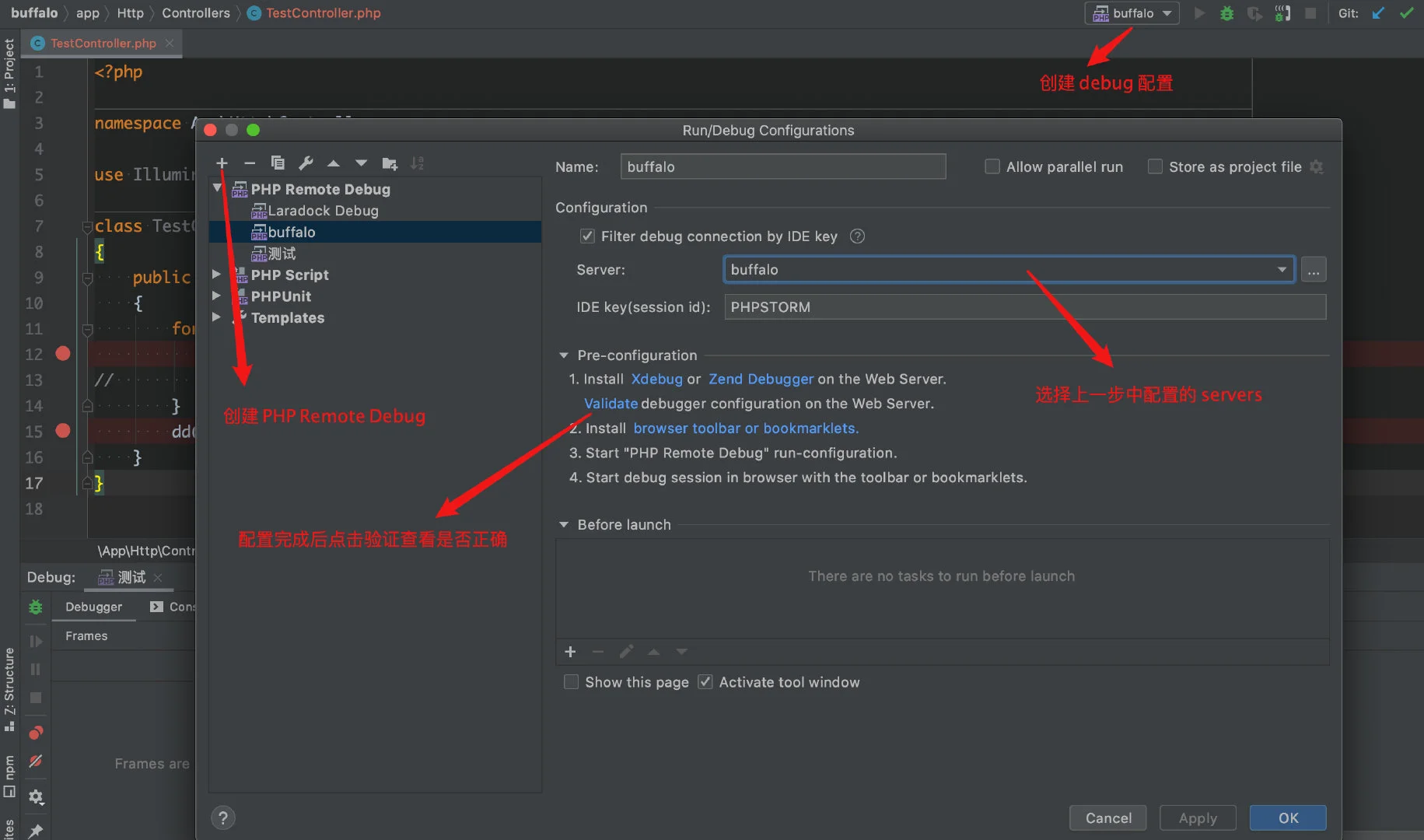Viewport: 1424px width, 840px height.
Task: Collapse the Pre-configuration section
Action: coord(564,355)
